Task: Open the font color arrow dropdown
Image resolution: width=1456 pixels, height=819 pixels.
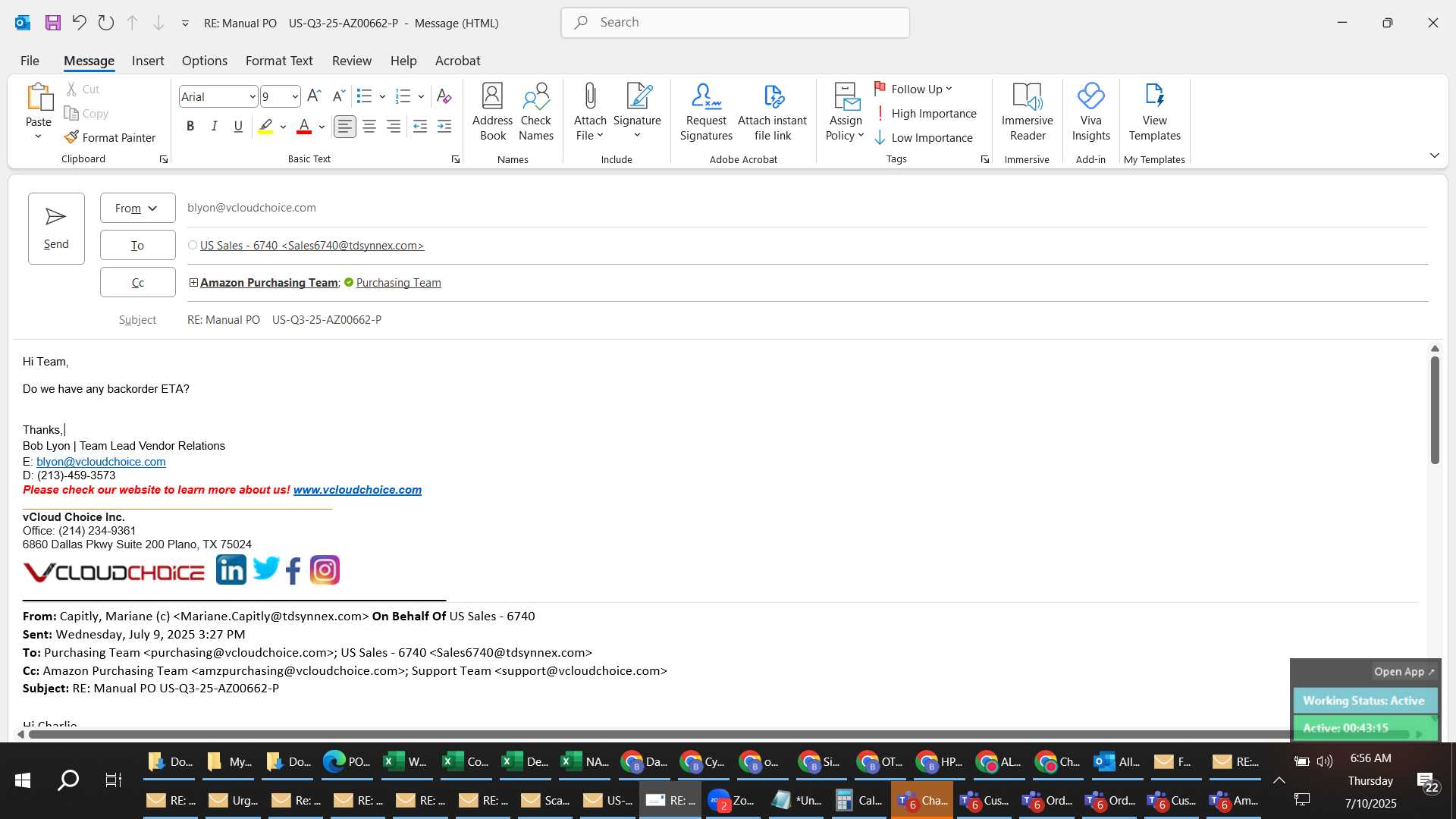Action: pos(322,127)
